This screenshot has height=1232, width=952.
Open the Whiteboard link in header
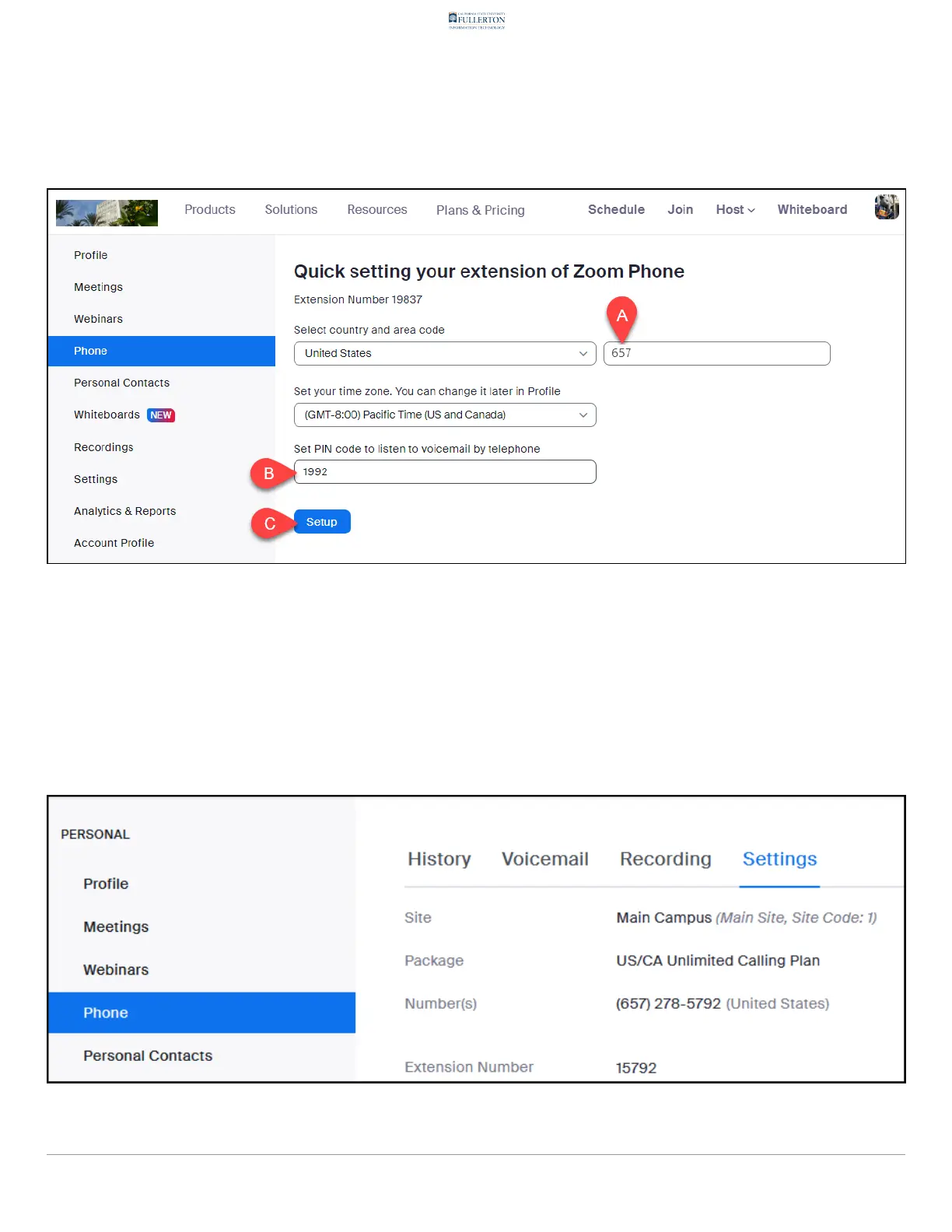(812, 210)
